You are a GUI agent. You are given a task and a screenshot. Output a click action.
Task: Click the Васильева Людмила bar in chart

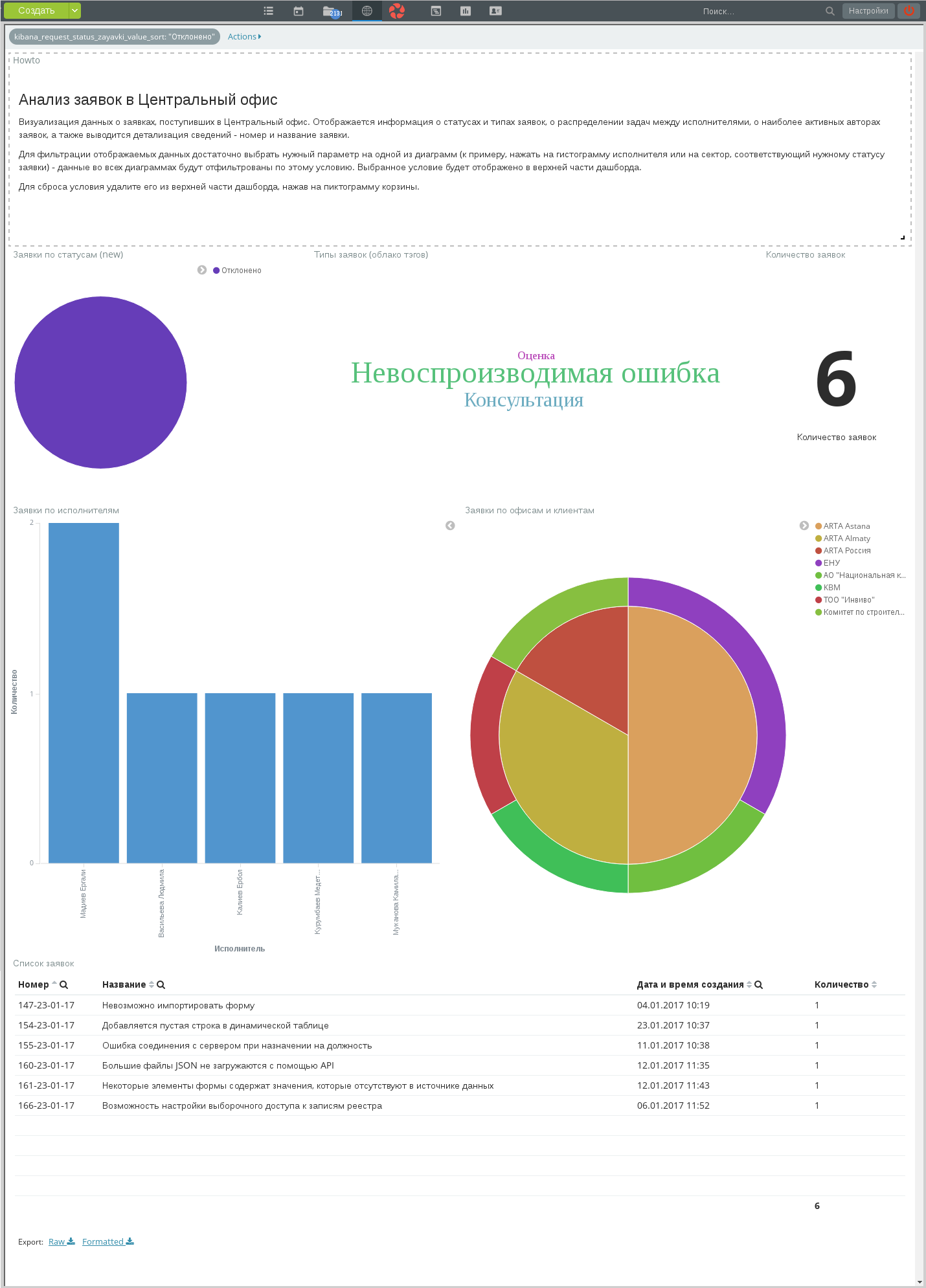coord(162,778)
